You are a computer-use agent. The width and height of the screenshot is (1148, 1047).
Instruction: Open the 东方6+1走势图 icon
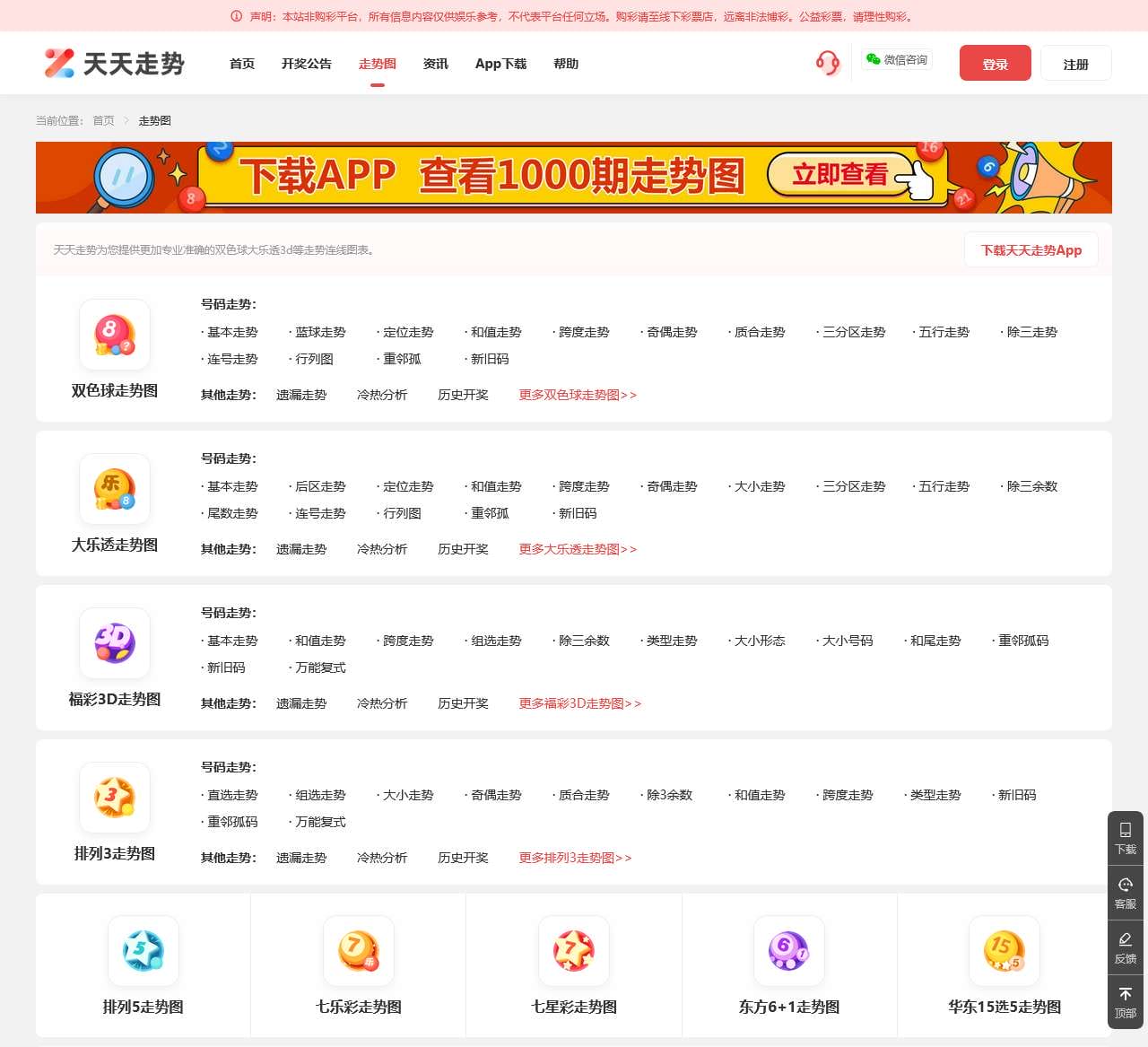[x=789, y=951]
